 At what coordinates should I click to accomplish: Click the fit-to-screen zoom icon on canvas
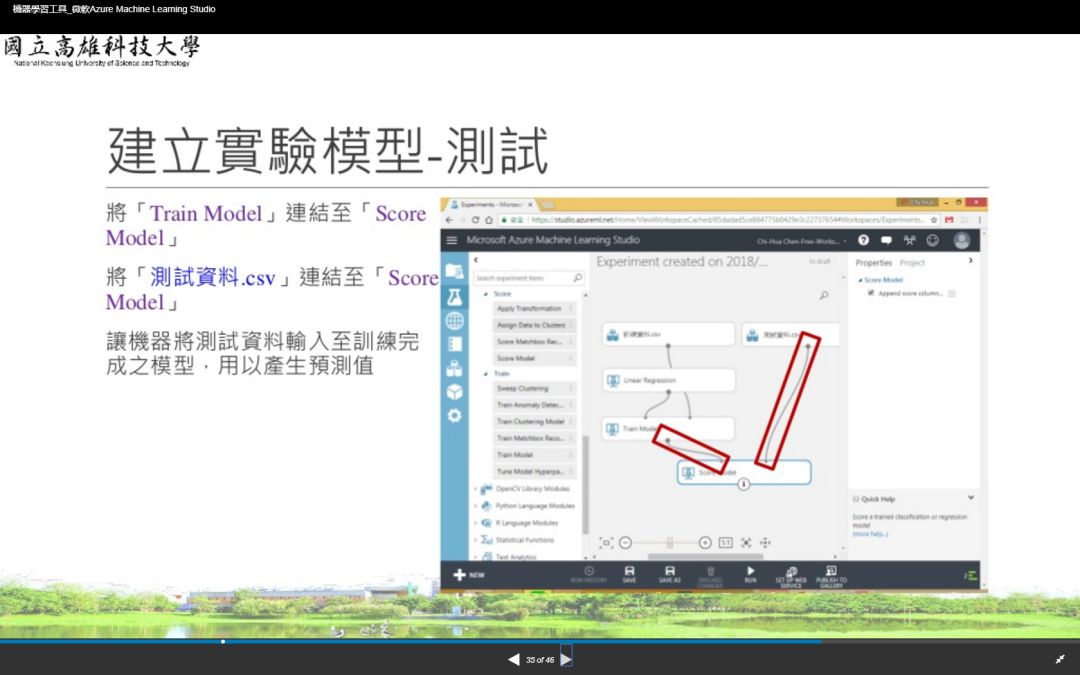point(606,543)
